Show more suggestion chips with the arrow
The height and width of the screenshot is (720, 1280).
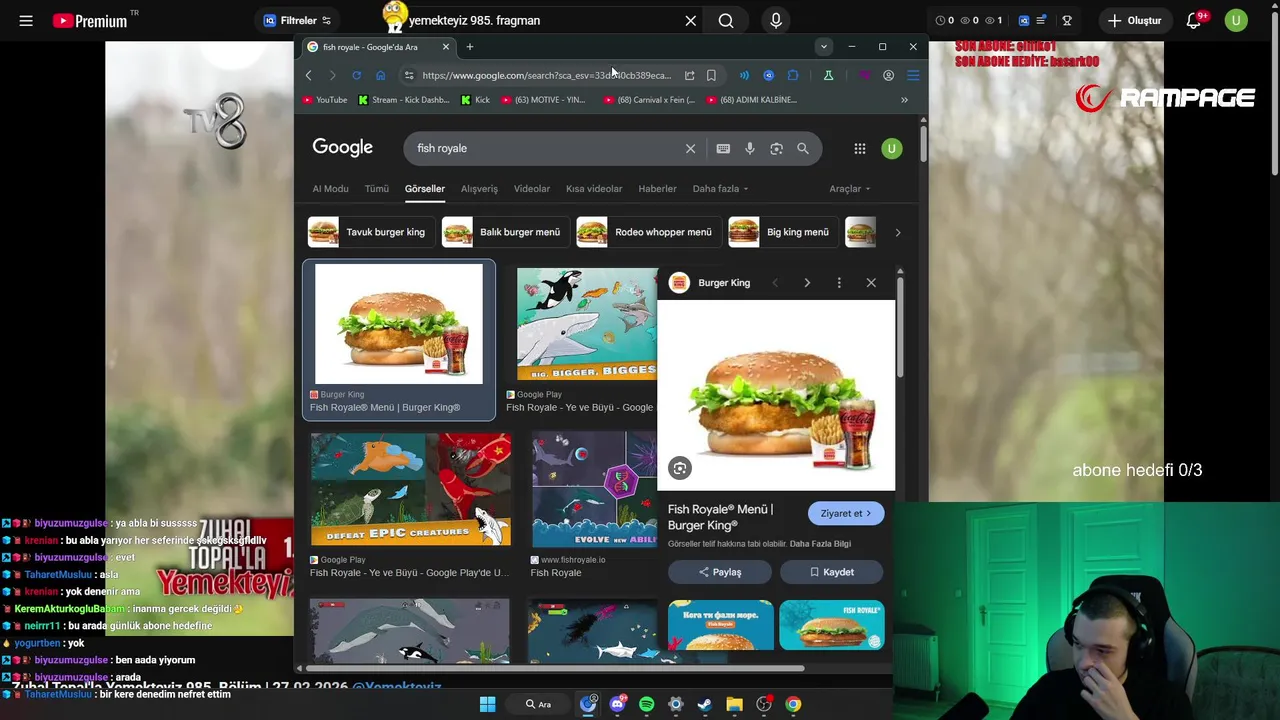[x=897, y=232]
